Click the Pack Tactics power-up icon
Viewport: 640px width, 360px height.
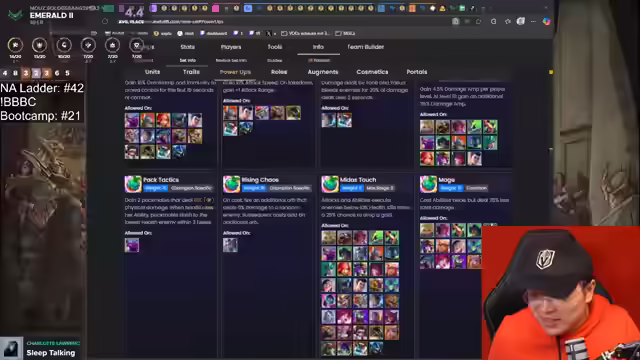pyautogui.click(x=133, y=184)
